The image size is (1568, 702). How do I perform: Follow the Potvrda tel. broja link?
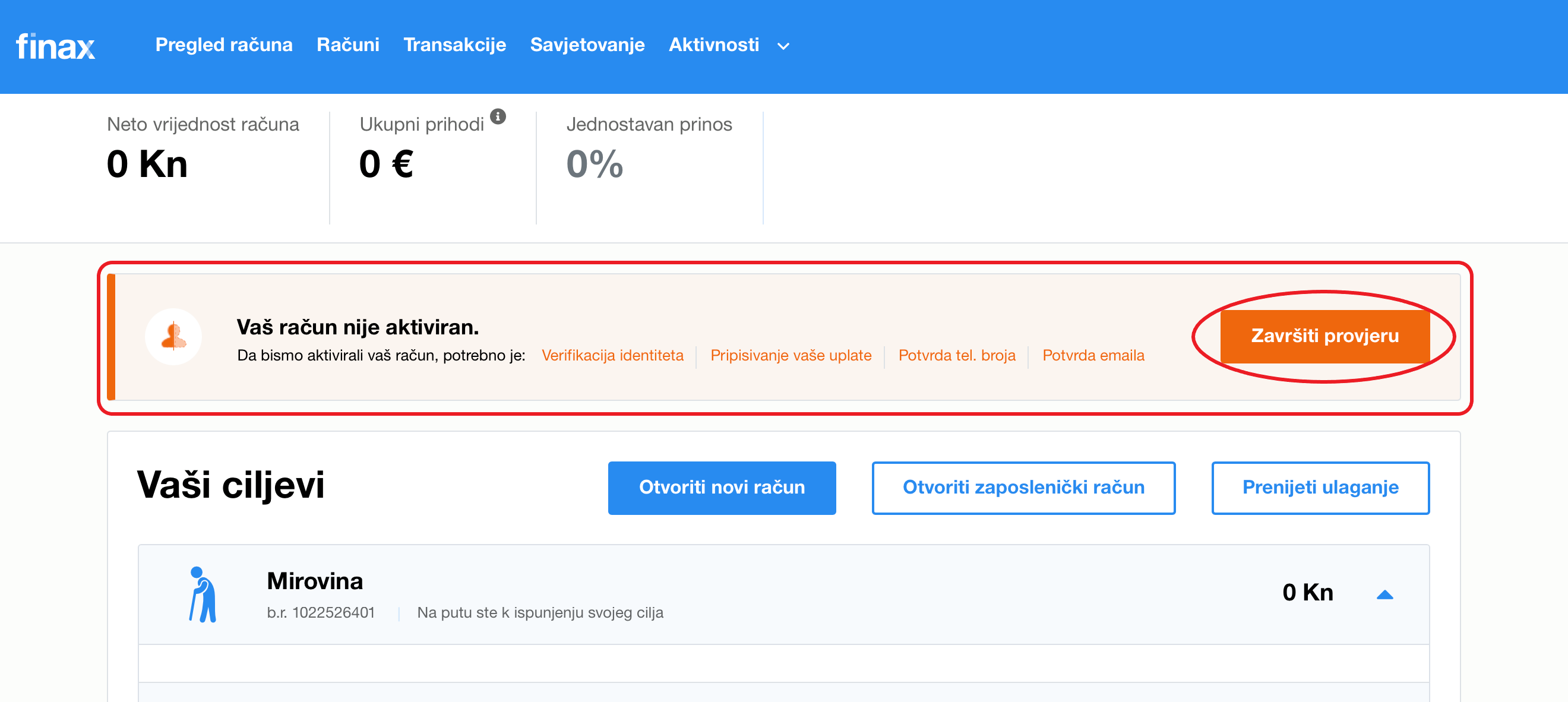tap(957, 356)
